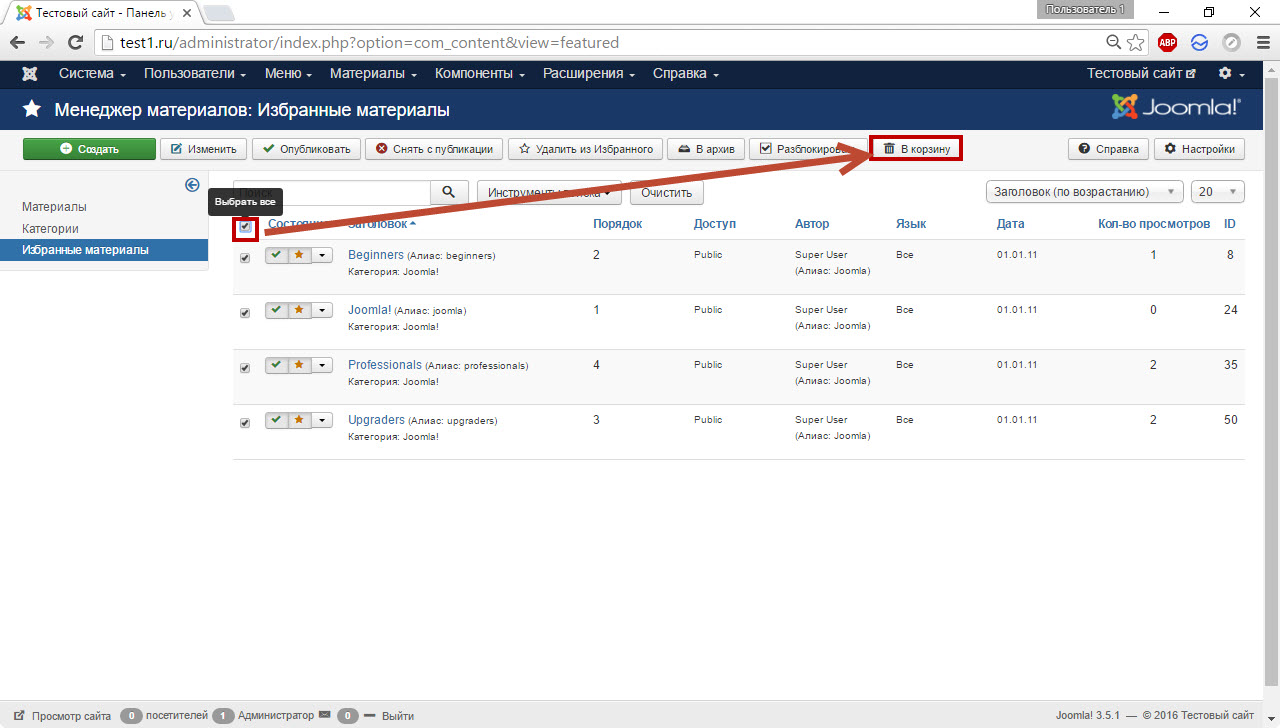Open the list limit dropdown showing 20
This screenshot has width=1280, height=728.
tap(1218, 192)
